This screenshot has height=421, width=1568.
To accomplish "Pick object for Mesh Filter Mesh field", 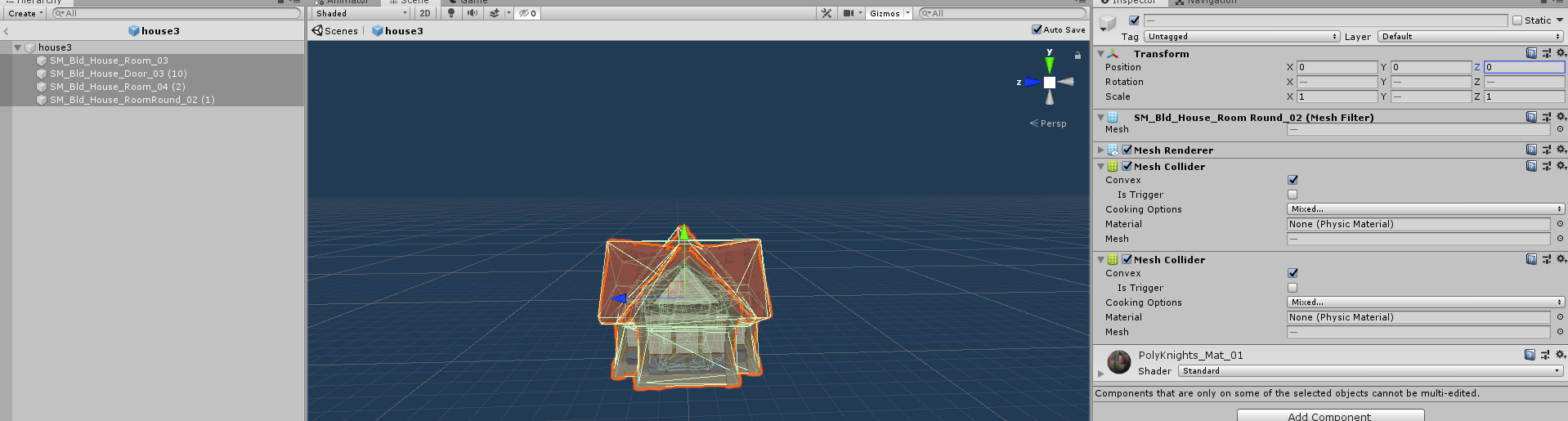I will (x=1560, y=129).
